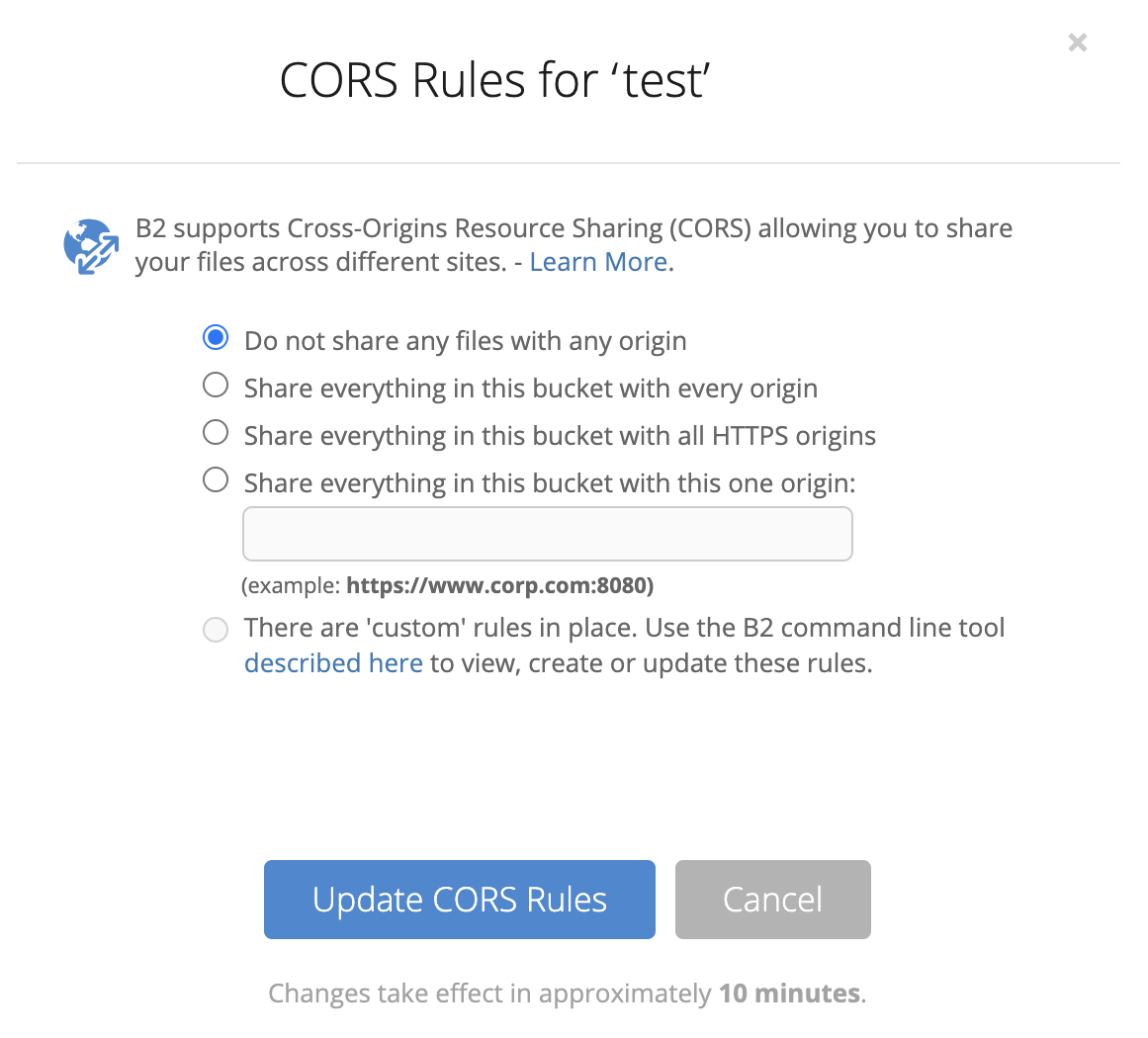The height and width of the screenshot is (1038, 1148).
Task: Click the label 'Share everything in this bucket with all HTTPS origins'
Action: pos(560,435)
